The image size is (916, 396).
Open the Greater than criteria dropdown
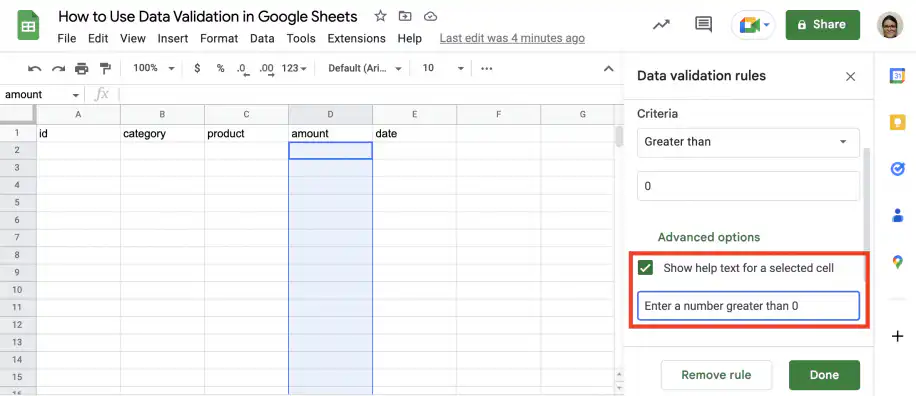click(748, 142)
